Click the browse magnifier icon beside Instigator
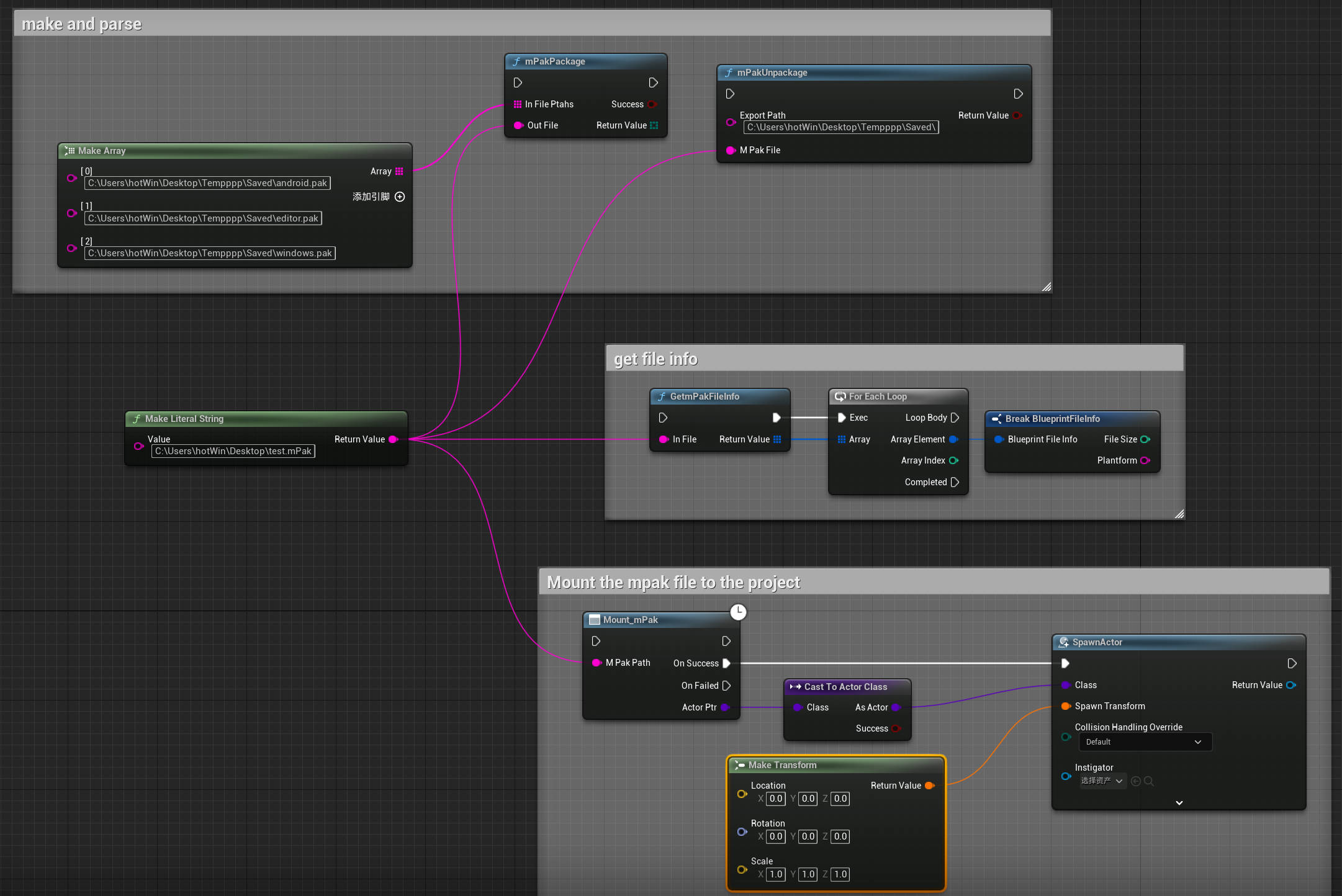Image resolution: width=1342 pixels, height=896 pixels. (x=1149, y=781)
